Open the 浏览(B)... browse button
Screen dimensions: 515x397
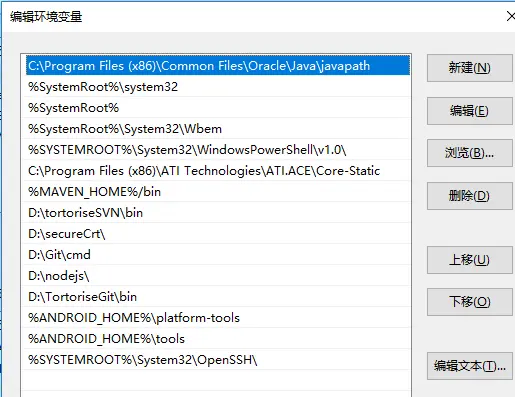pyautogui.click(x=469, y=153)
